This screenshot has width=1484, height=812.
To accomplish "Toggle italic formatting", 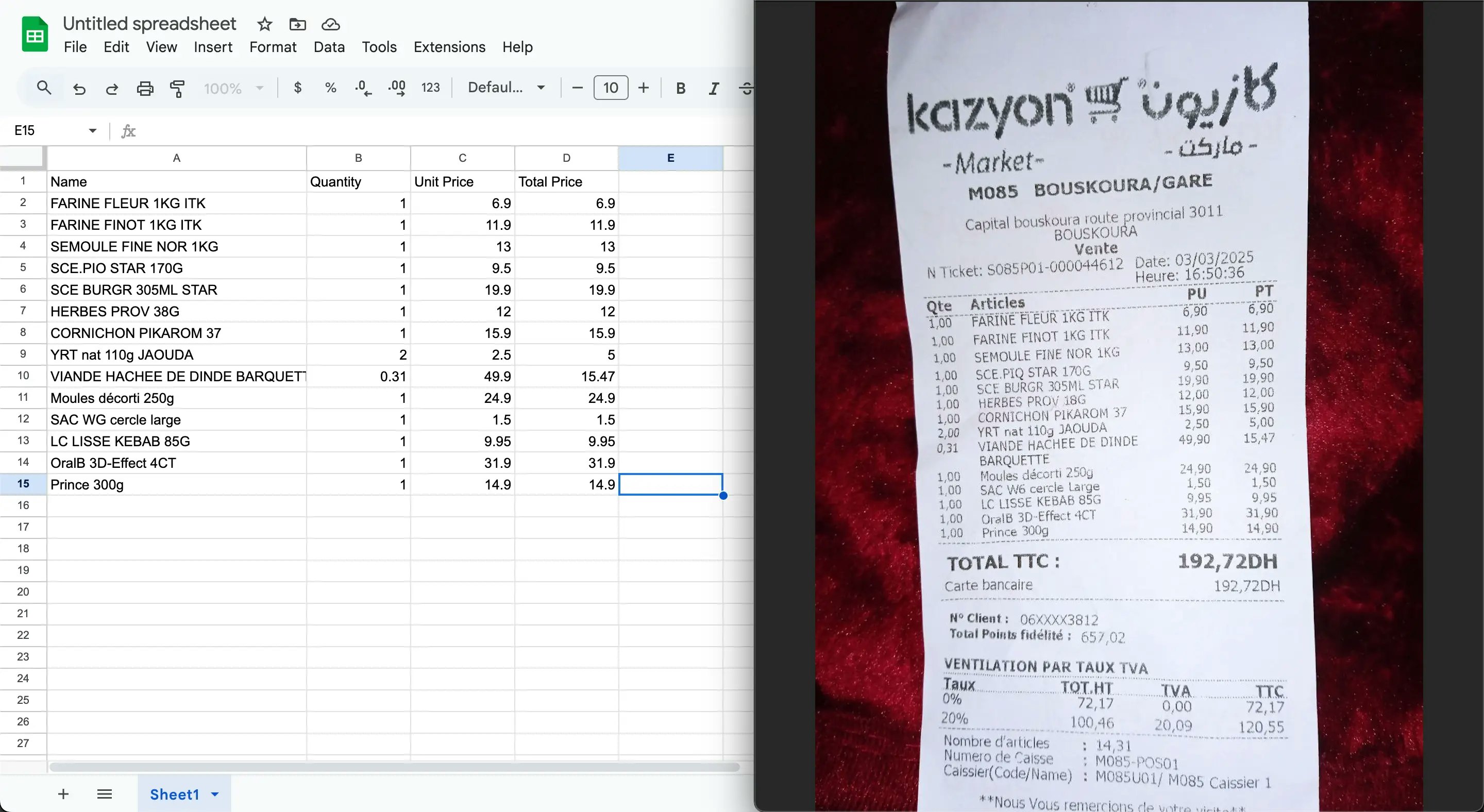I will 714,88.
